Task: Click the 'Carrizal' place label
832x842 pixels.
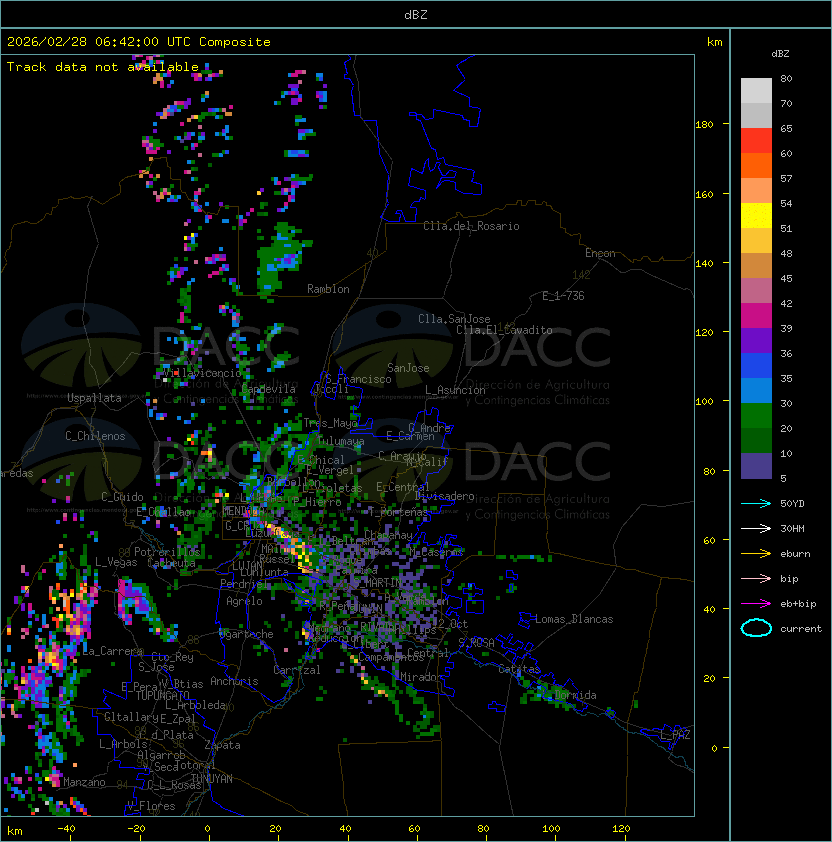Action: pyautogui.click(x=297, y=670)
